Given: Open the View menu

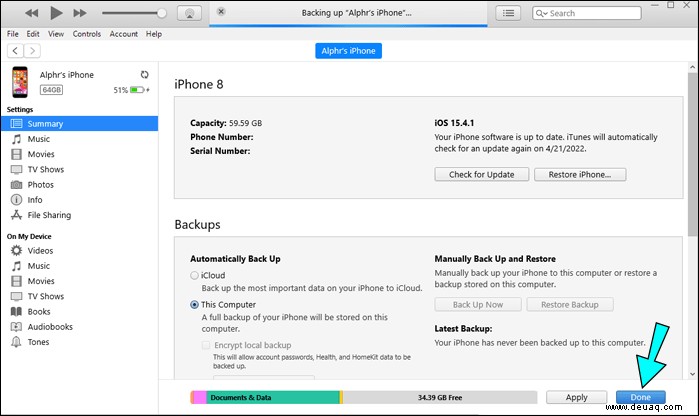Looking at the screenshot, I should pos(56,34).
